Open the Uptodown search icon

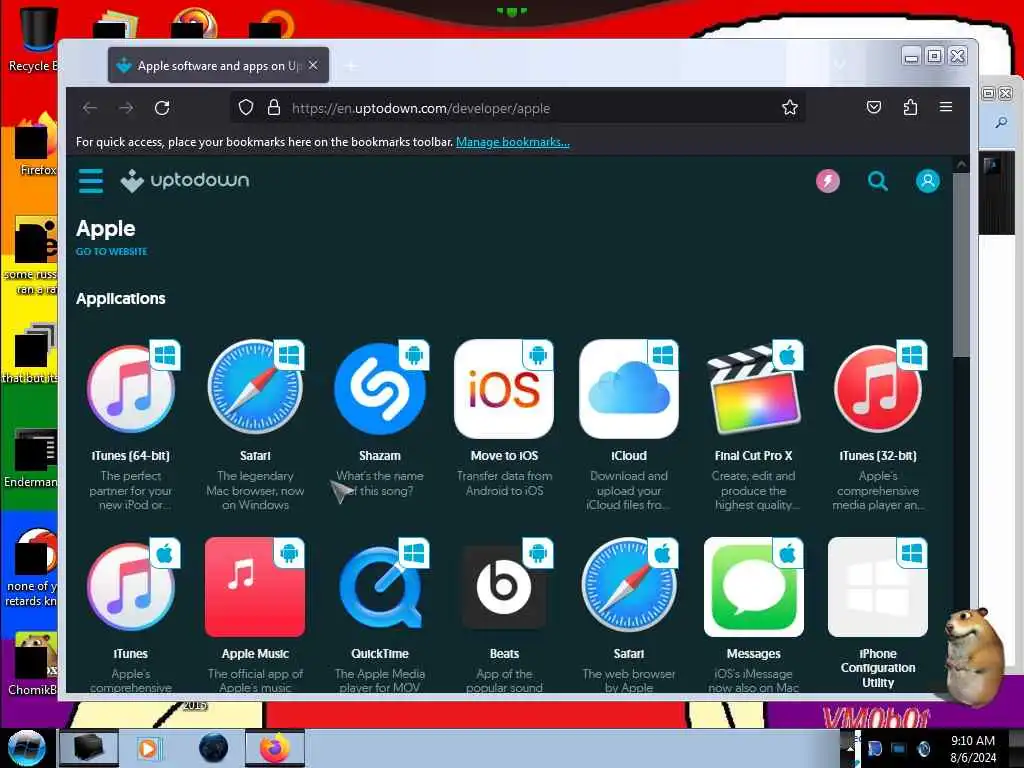coord(877,181)
